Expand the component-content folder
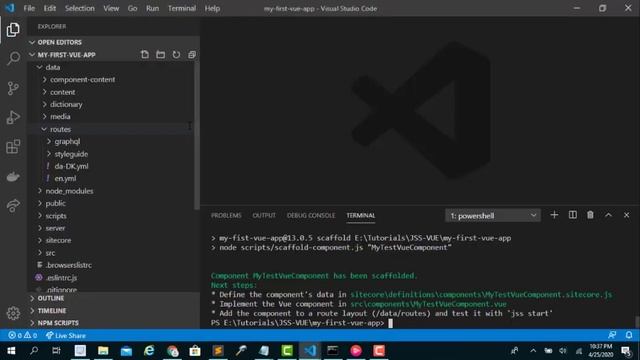Viewport: 640px width, 360px height. click(x=111, y=80)
